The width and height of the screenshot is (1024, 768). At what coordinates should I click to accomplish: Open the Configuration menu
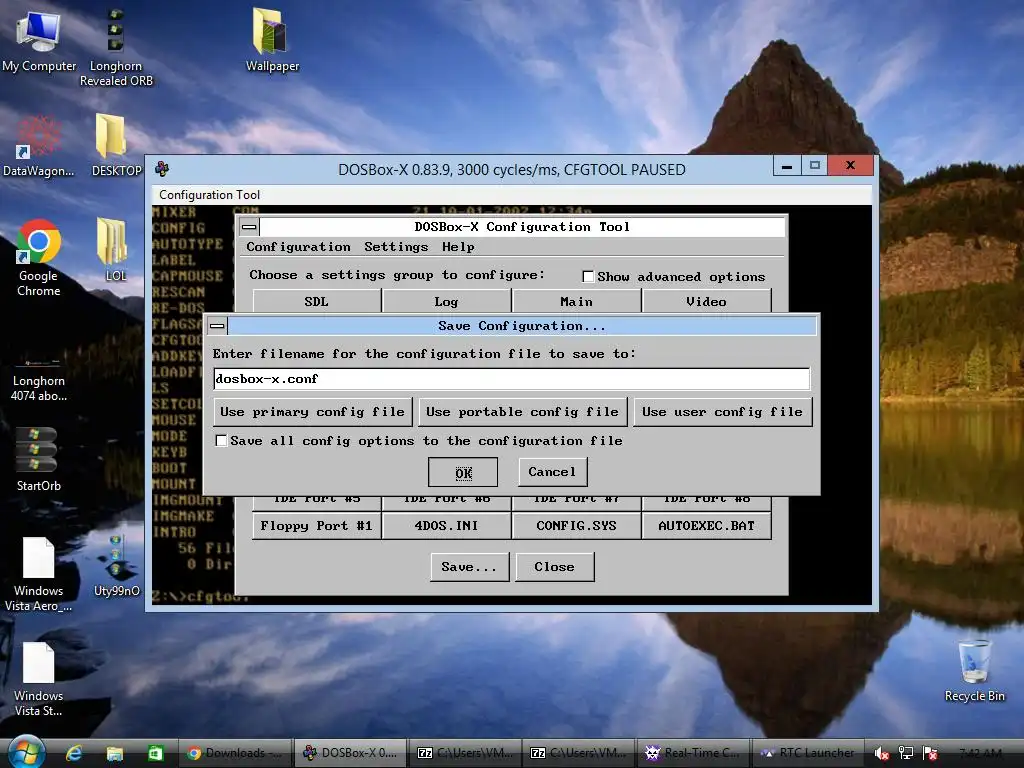coord(298,247)
